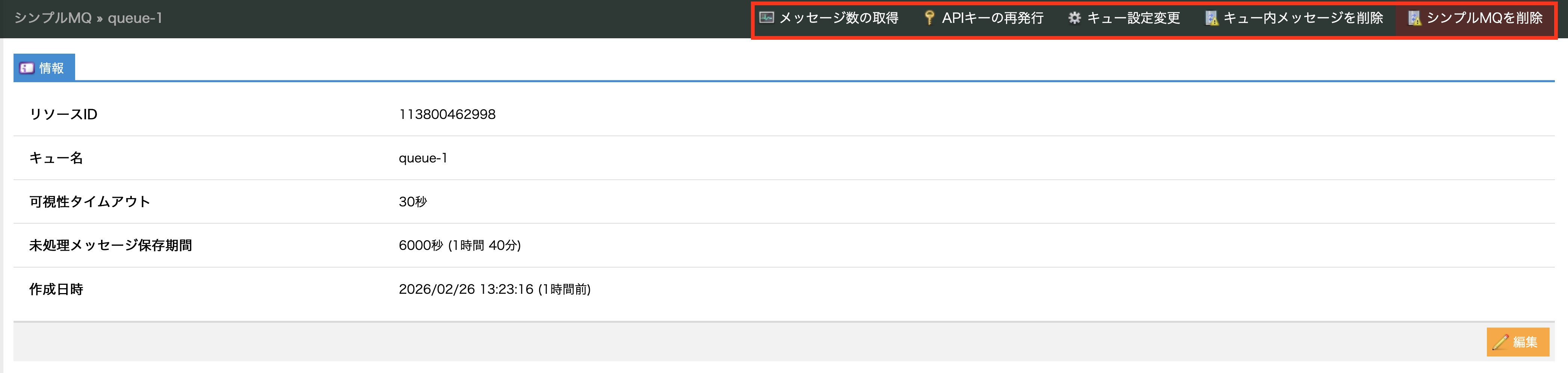1568x373 pixels.
Task: Click the キュー名 row label
Action: 56,158
